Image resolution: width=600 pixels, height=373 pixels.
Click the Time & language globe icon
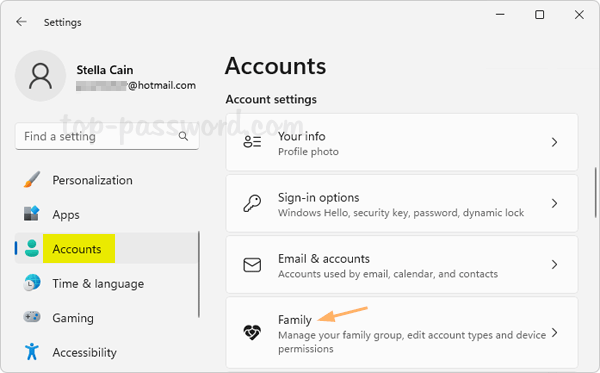coord(32,283)
